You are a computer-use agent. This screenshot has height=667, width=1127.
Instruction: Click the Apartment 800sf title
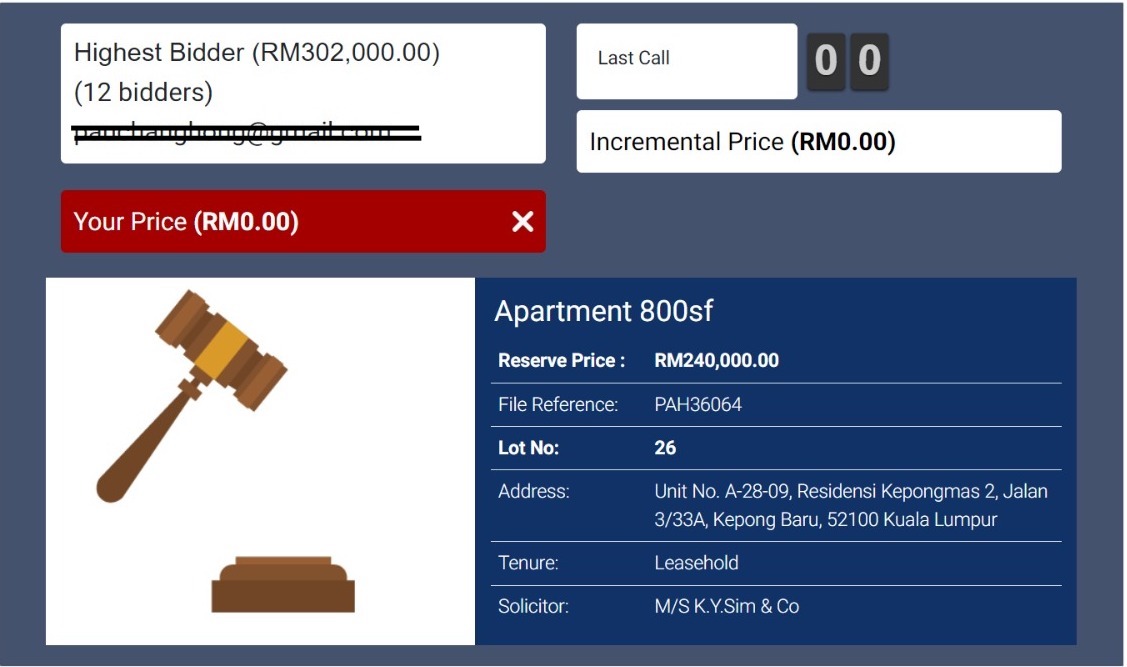click(603, 311)
